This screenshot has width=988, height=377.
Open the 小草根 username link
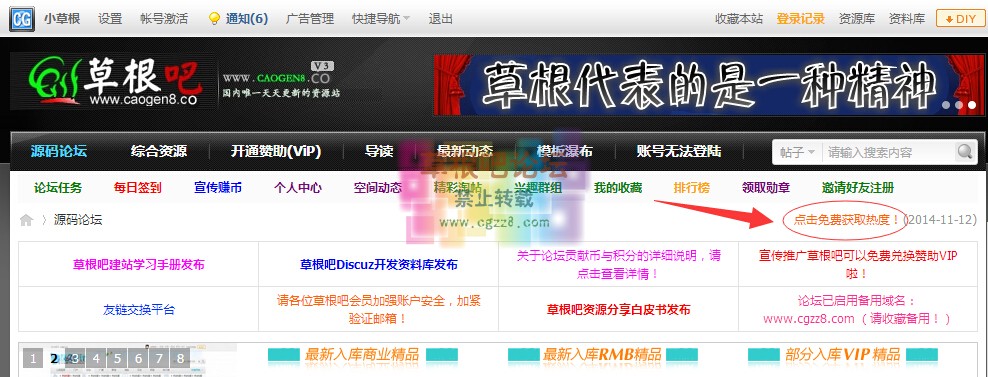(x=62, y=18)
